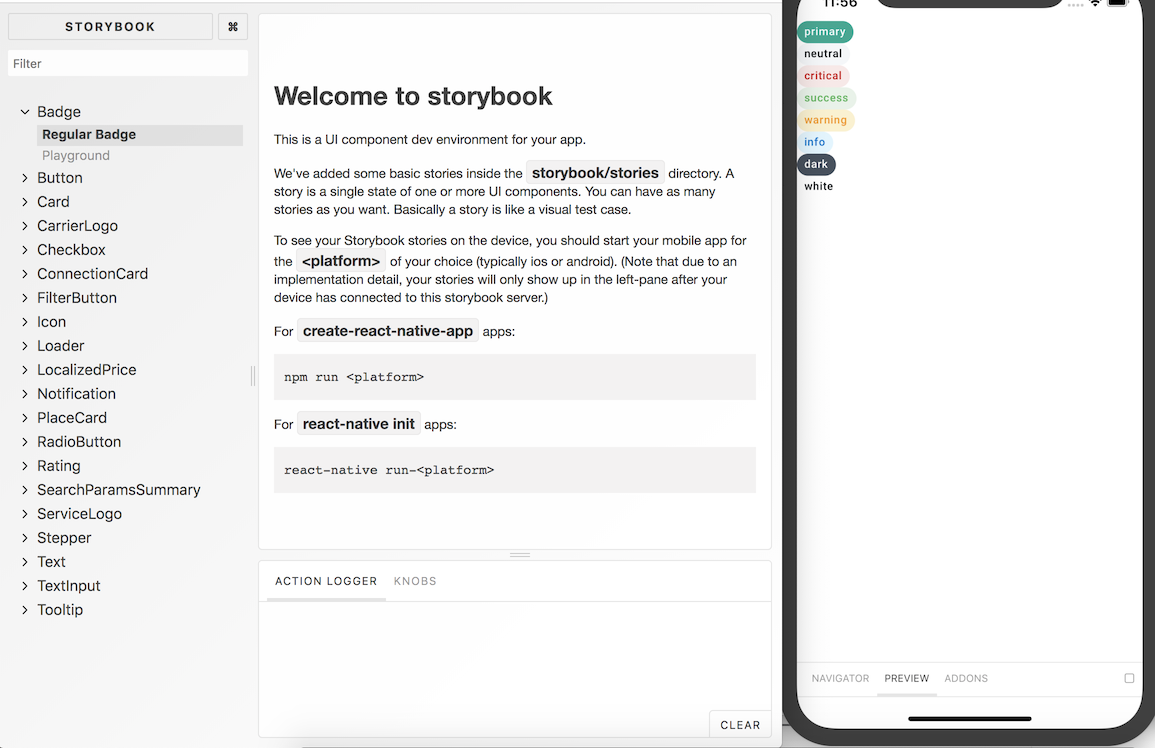The width and height of the screenshot is (1155, 748).
Task: Expand the TextInput chevron
Action: 25,586
